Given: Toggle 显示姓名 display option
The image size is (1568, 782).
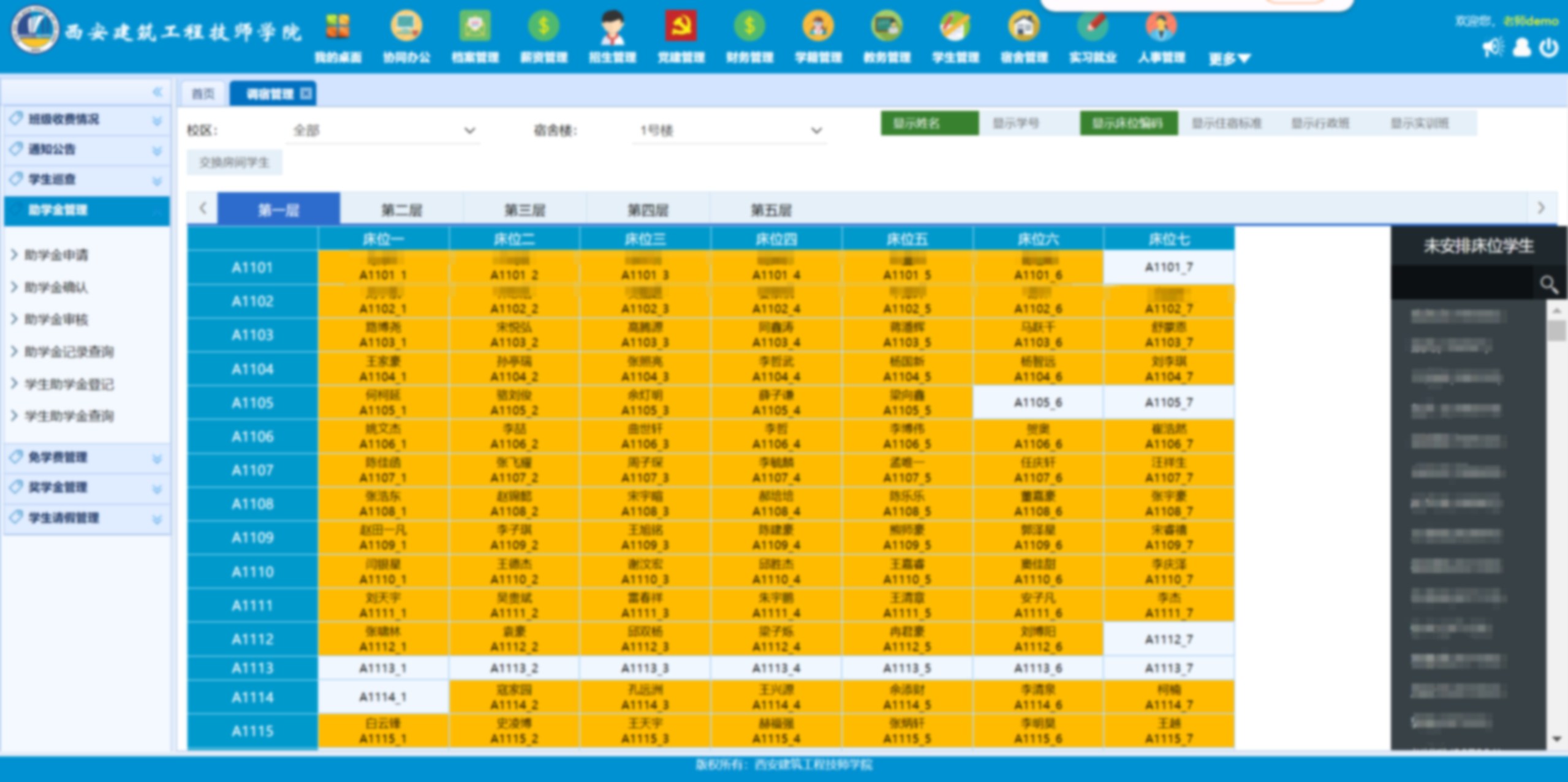Looking at the screenshot, I should 930,123.
